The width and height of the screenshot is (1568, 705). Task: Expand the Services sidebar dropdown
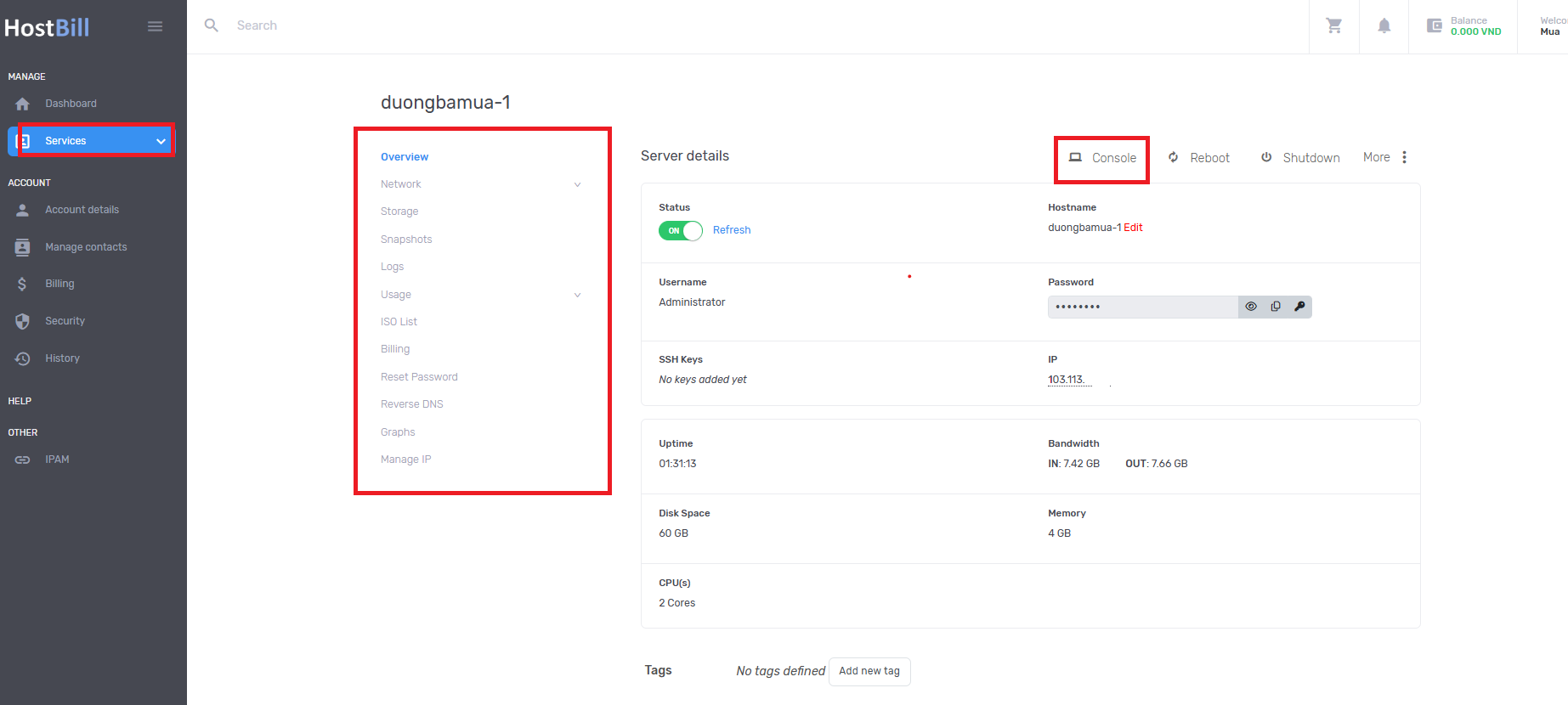click(161, 141)
